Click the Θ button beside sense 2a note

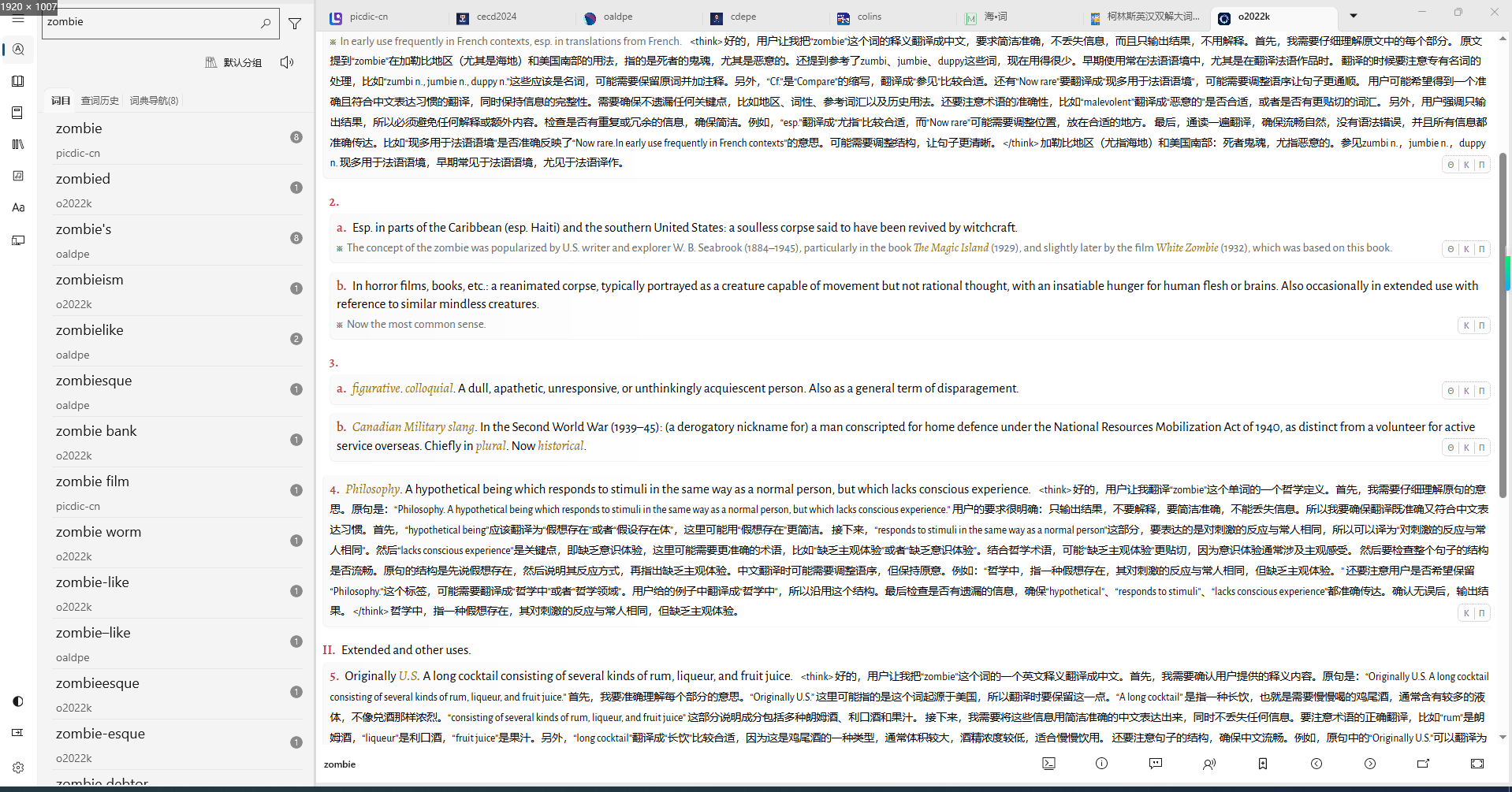pos(1451,249)
